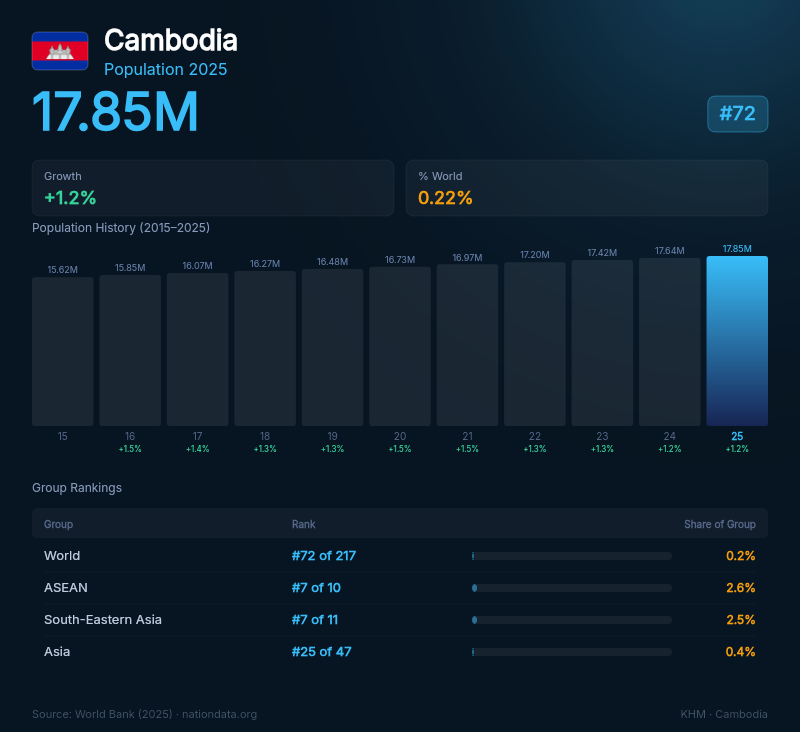Click the year 15 axis label

(x=62, y=436)
